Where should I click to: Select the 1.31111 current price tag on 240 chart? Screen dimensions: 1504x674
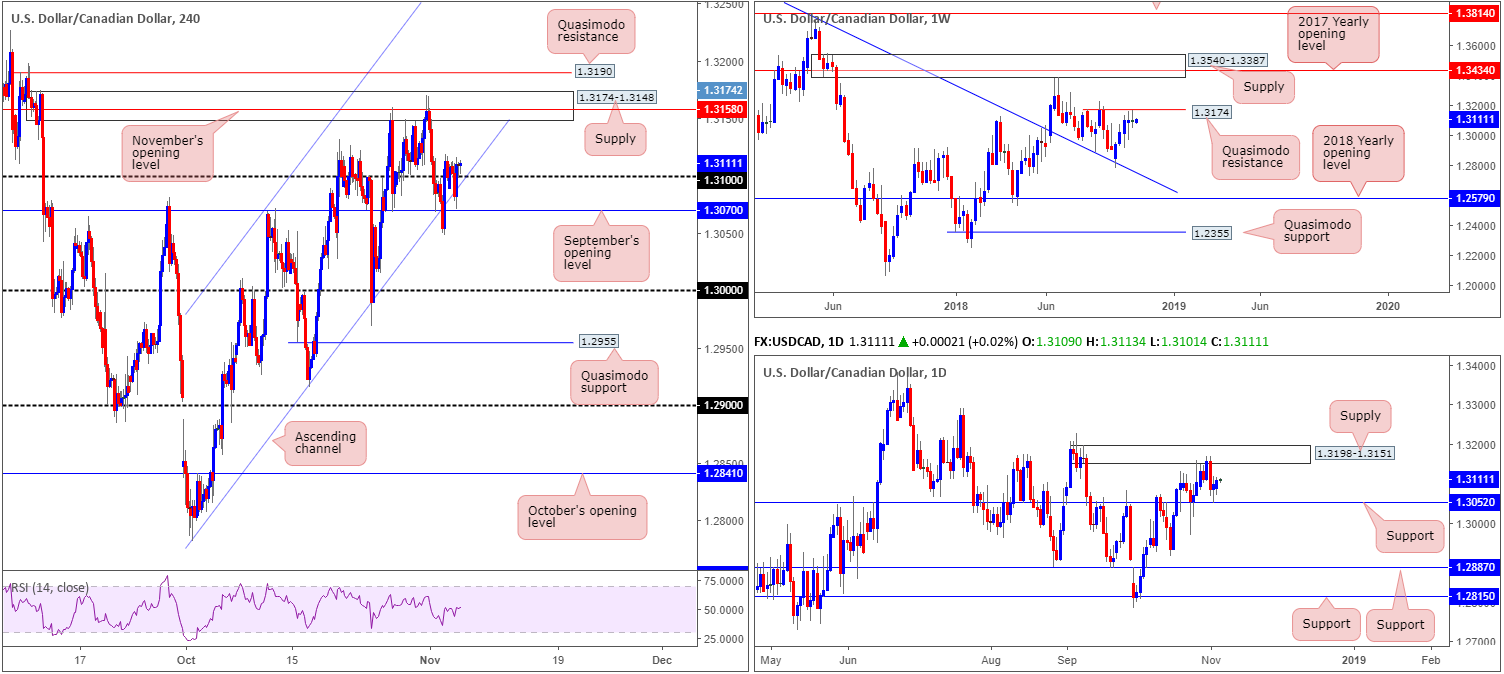721,162
